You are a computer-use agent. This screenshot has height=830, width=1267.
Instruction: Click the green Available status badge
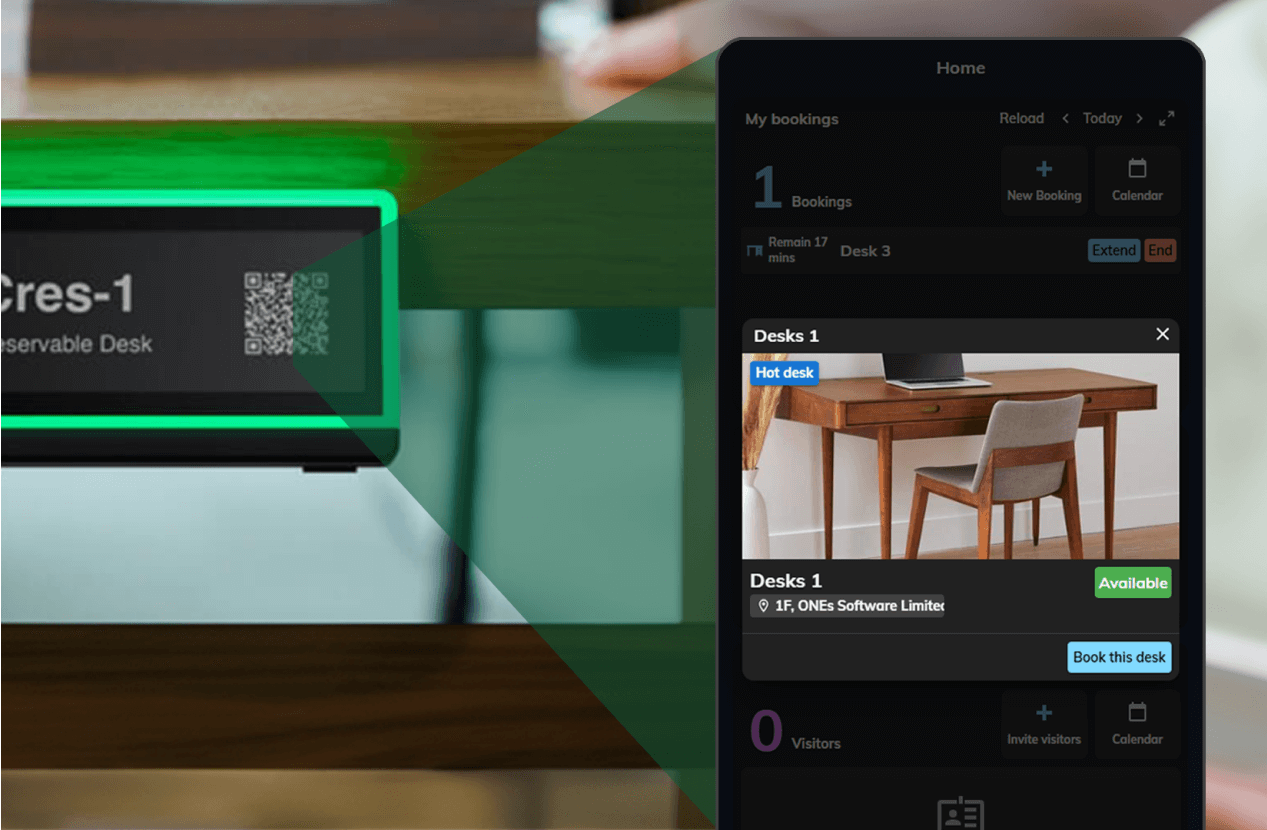1133,582
